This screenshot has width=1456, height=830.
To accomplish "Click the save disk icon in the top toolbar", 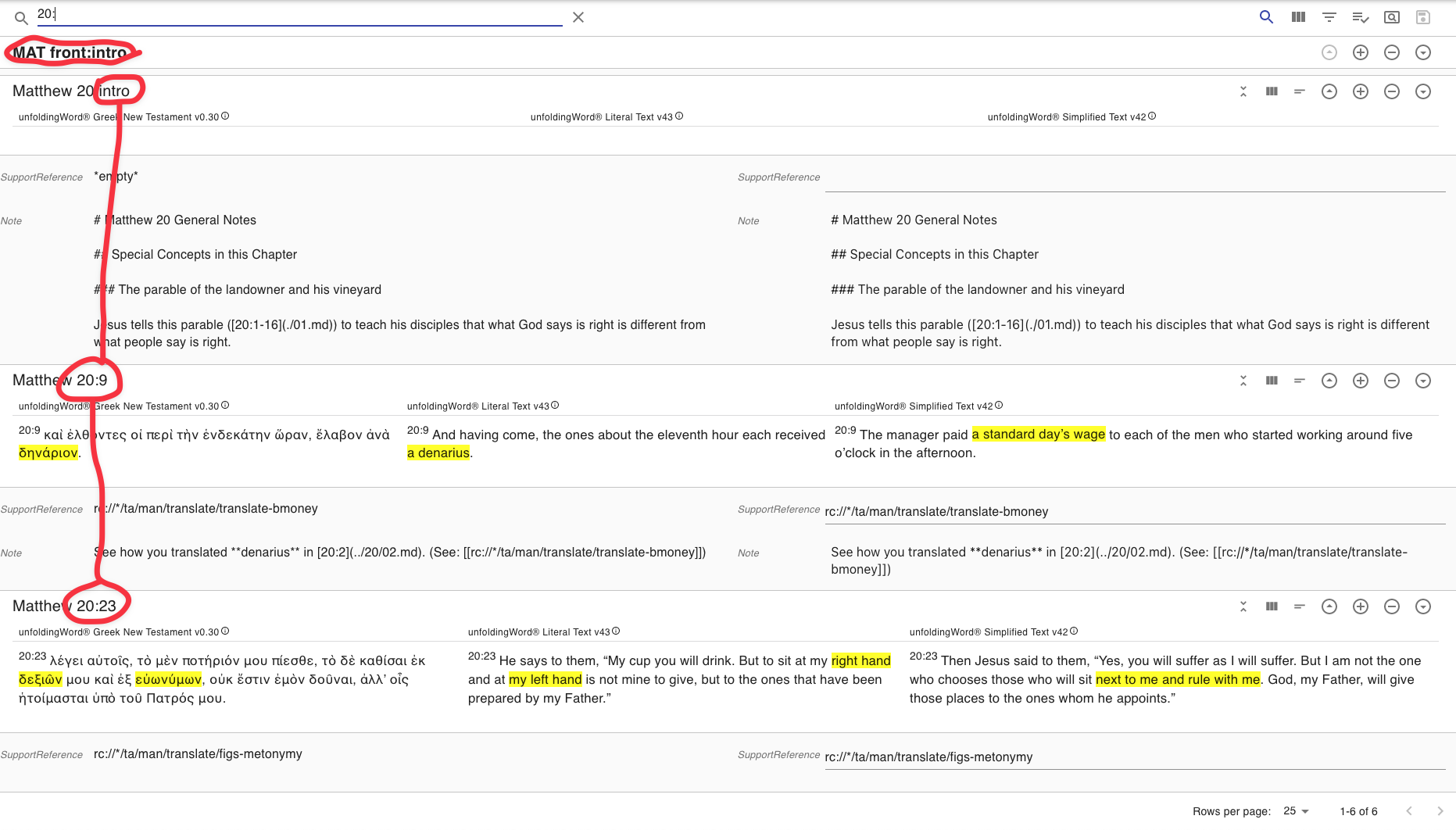I will pos(1423,16).
